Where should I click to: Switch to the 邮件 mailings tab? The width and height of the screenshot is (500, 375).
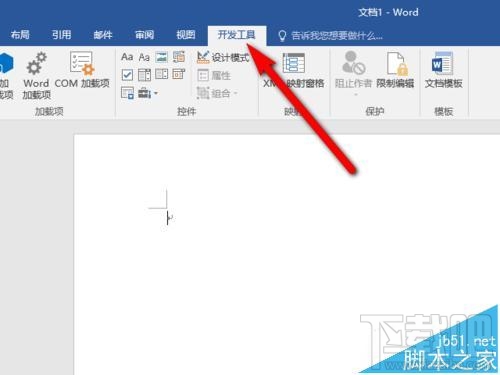pyautogui.click(x=103, y=35)
